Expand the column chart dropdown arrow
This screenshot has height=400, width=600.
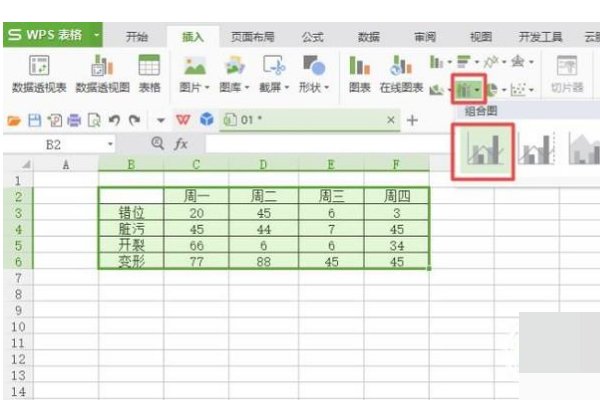450,62
